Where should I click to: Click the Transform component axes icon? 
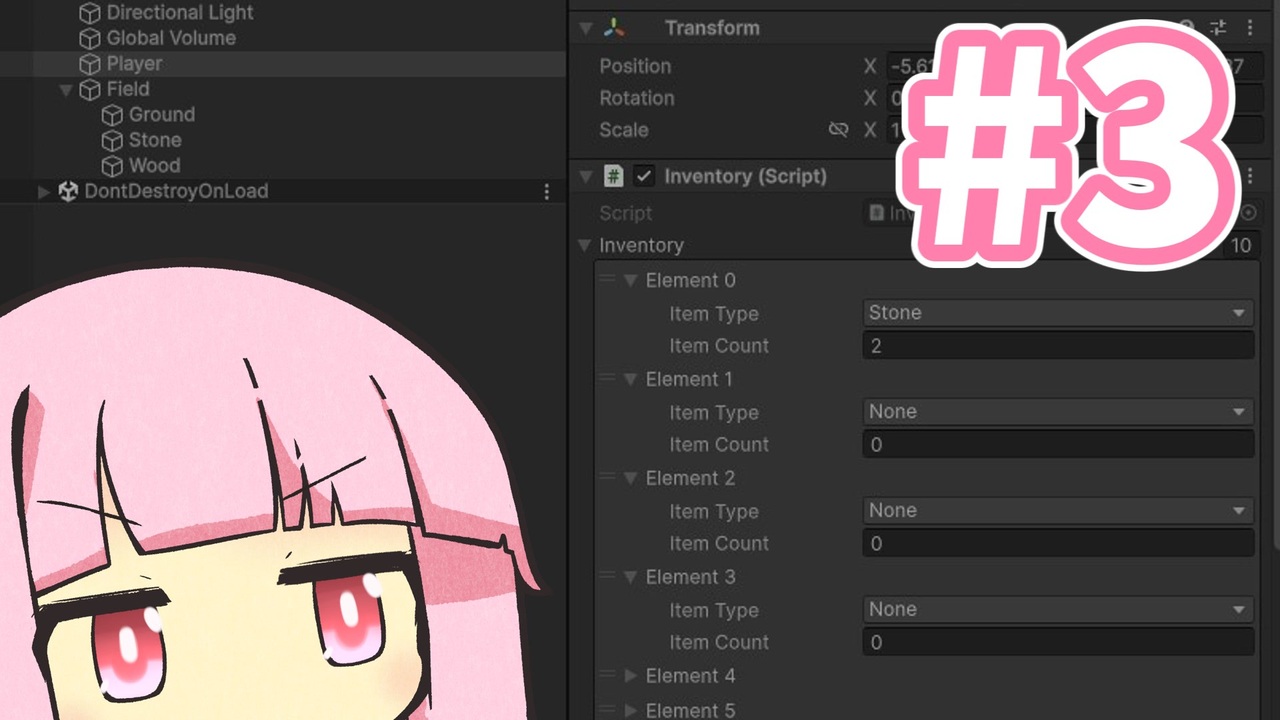pos(614,28)
